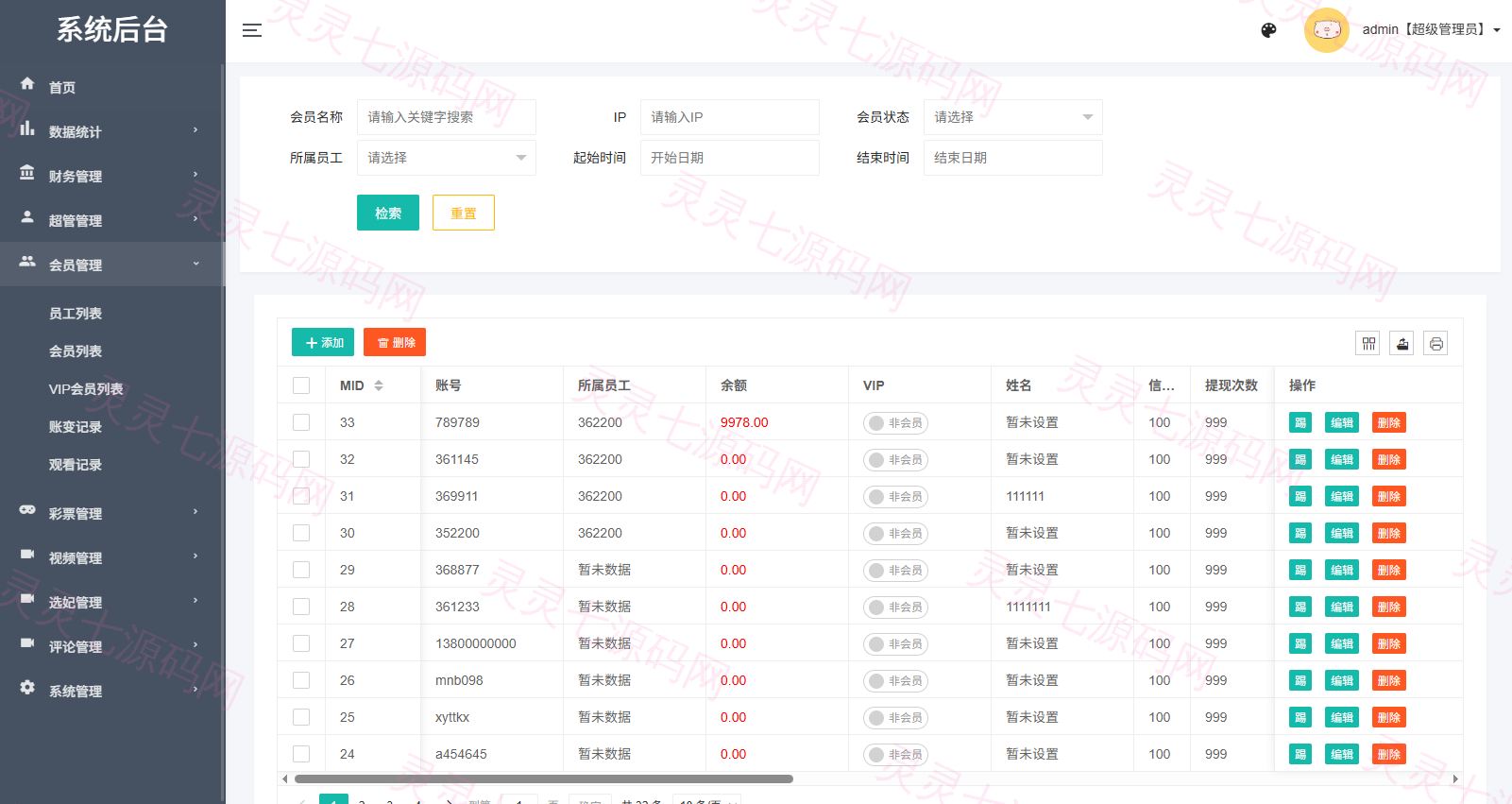The image size is (1512, 804).
Task: Click the 踢 kick icon for account 368877
Action: pos(1300,570)
